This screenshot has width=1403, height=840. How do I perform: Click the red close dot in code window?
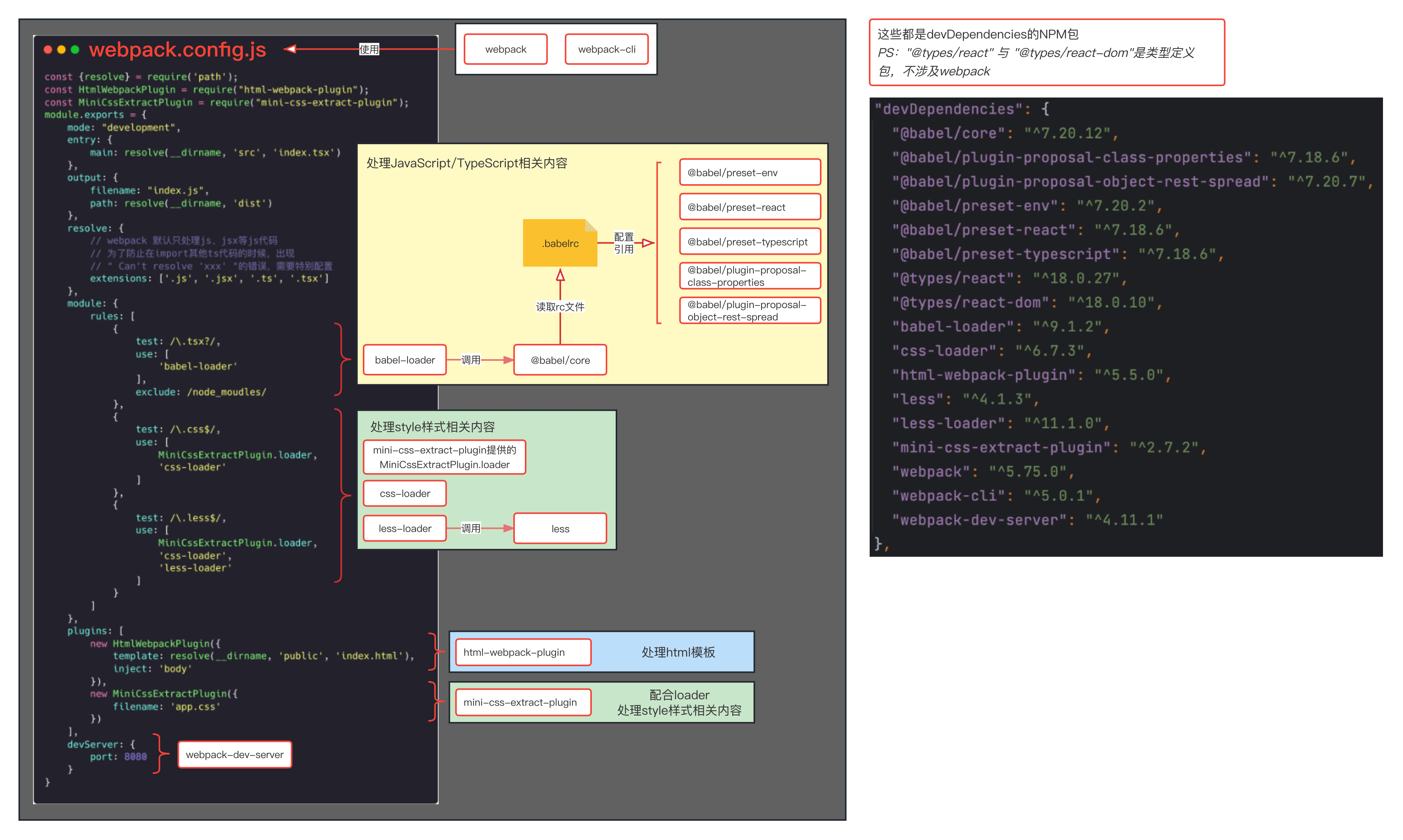coord(48,50)
